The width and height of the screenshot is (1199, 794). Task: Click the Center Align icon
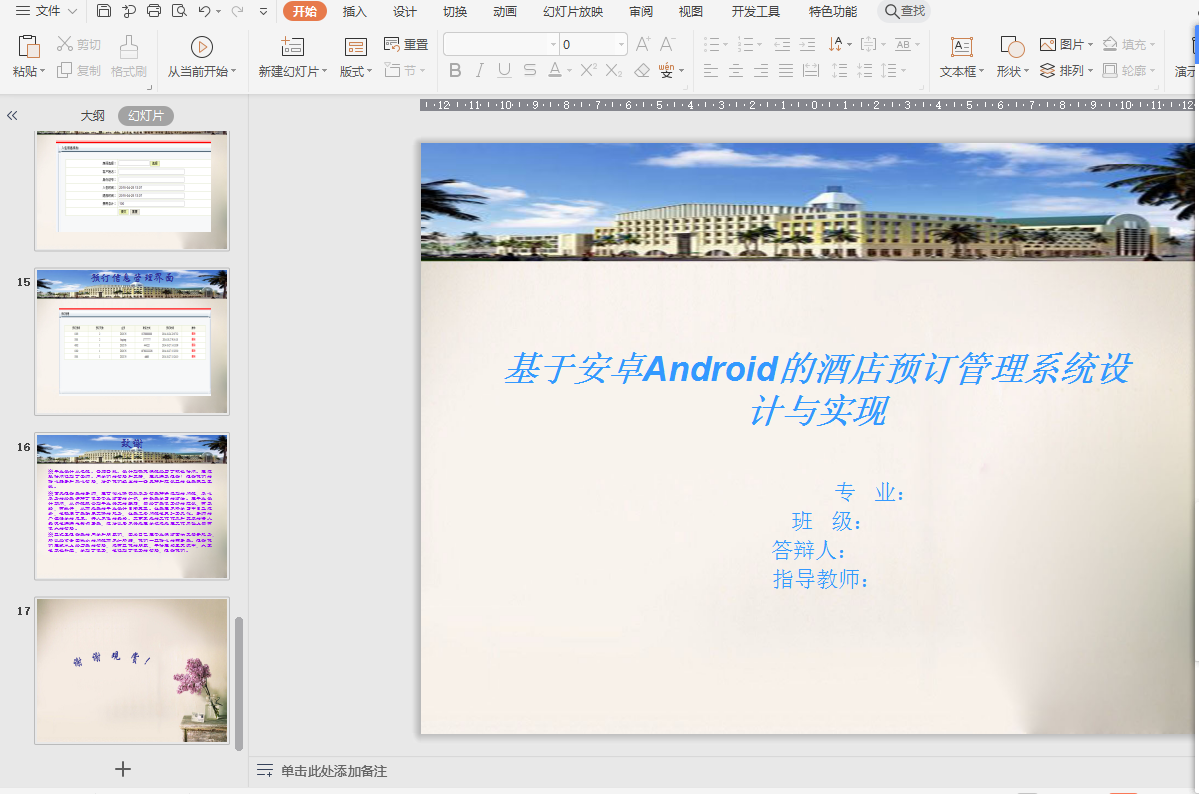(x=736, y=71)
